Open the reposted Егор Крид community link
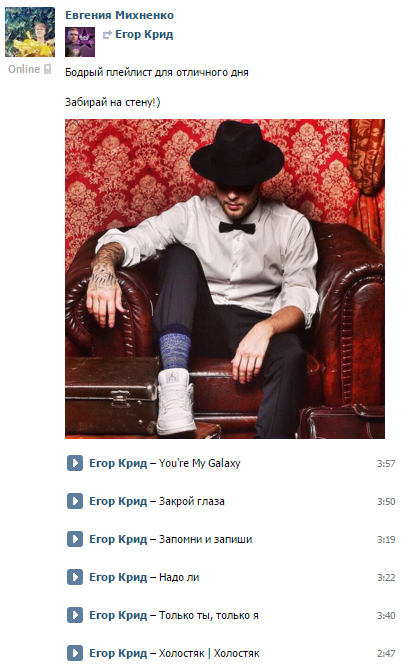The image size is (412, 669). 144,34
